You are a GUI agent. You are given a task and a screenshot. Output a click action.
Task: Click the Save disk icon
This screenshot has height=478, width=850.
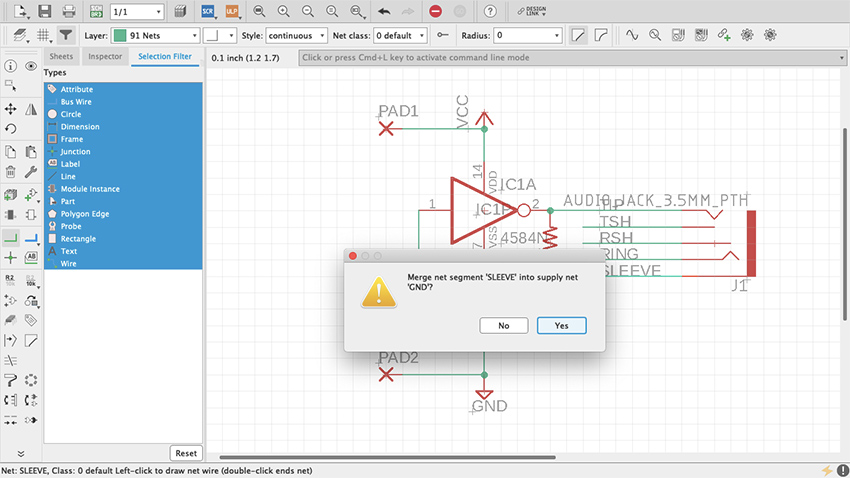tap(44, 11)
